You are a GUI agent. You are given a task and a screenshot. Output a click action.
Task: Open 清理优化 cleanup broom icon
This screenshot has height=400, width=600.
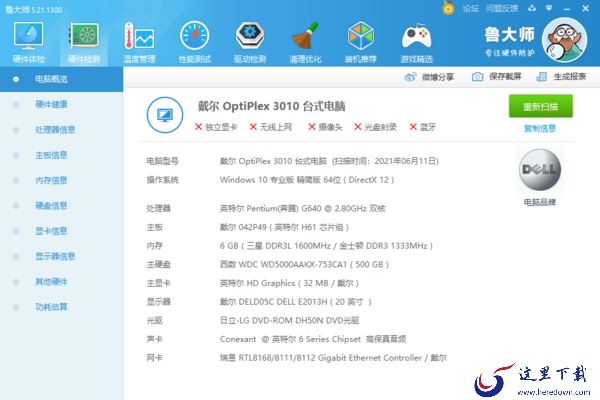point(305,42)
